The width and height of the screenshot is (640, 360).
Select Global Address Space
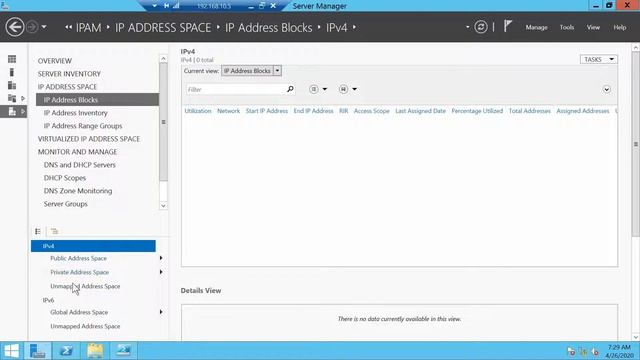click(x=79, y=312)
